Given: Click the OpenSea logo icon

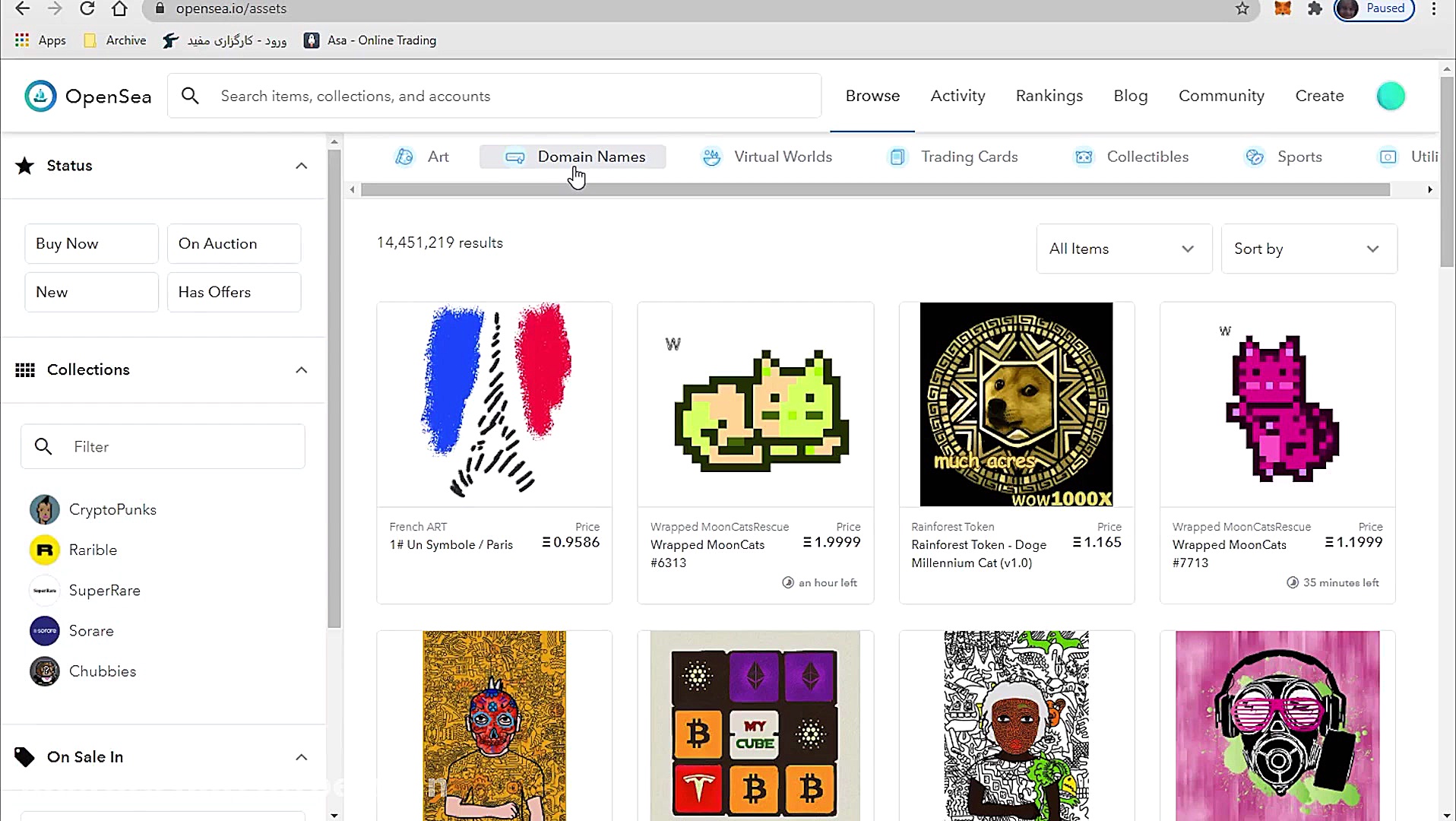Looking at the screenshot, I should pos(40,97).
